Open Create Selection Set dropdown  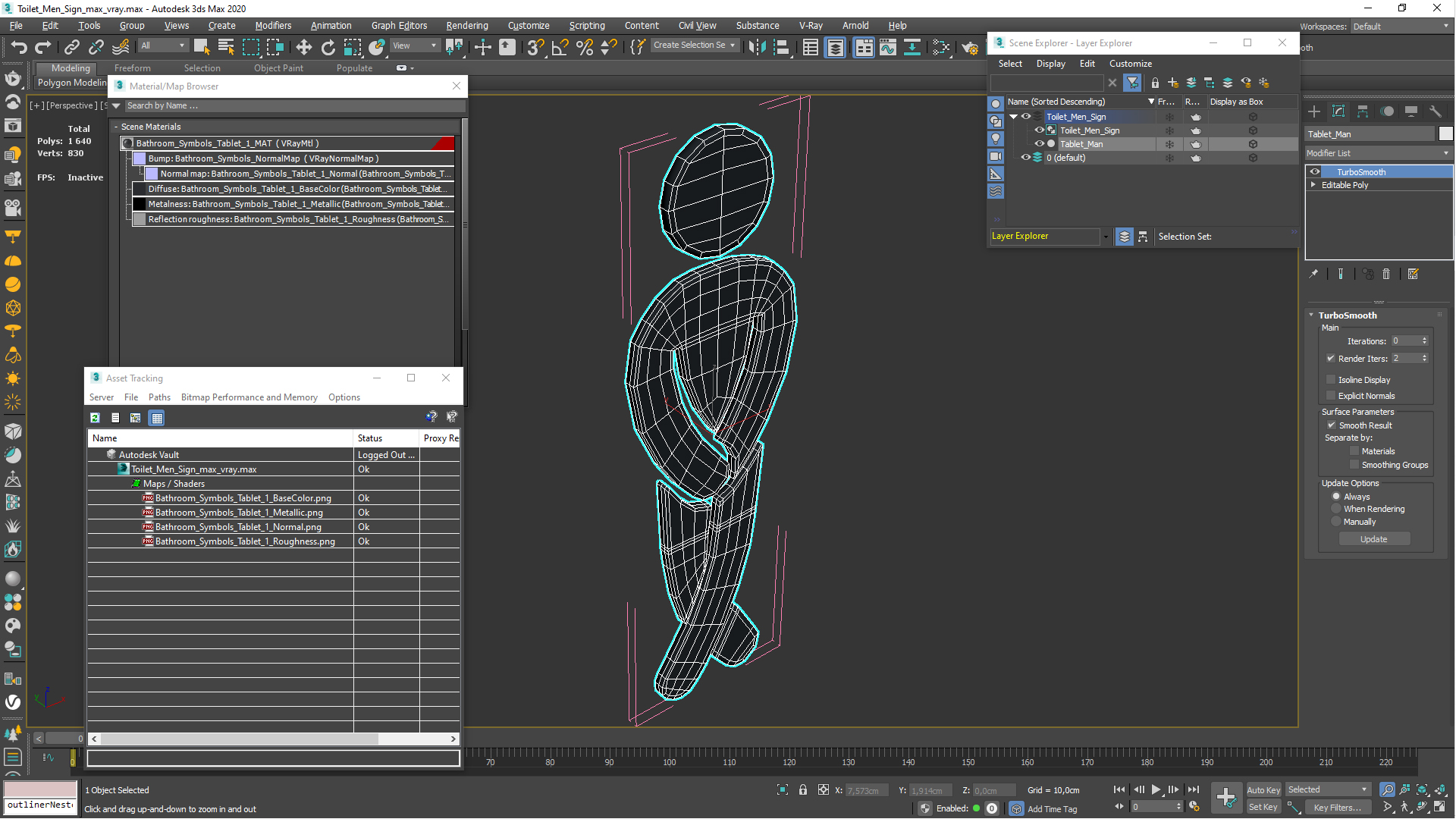[x=695, y=45]
